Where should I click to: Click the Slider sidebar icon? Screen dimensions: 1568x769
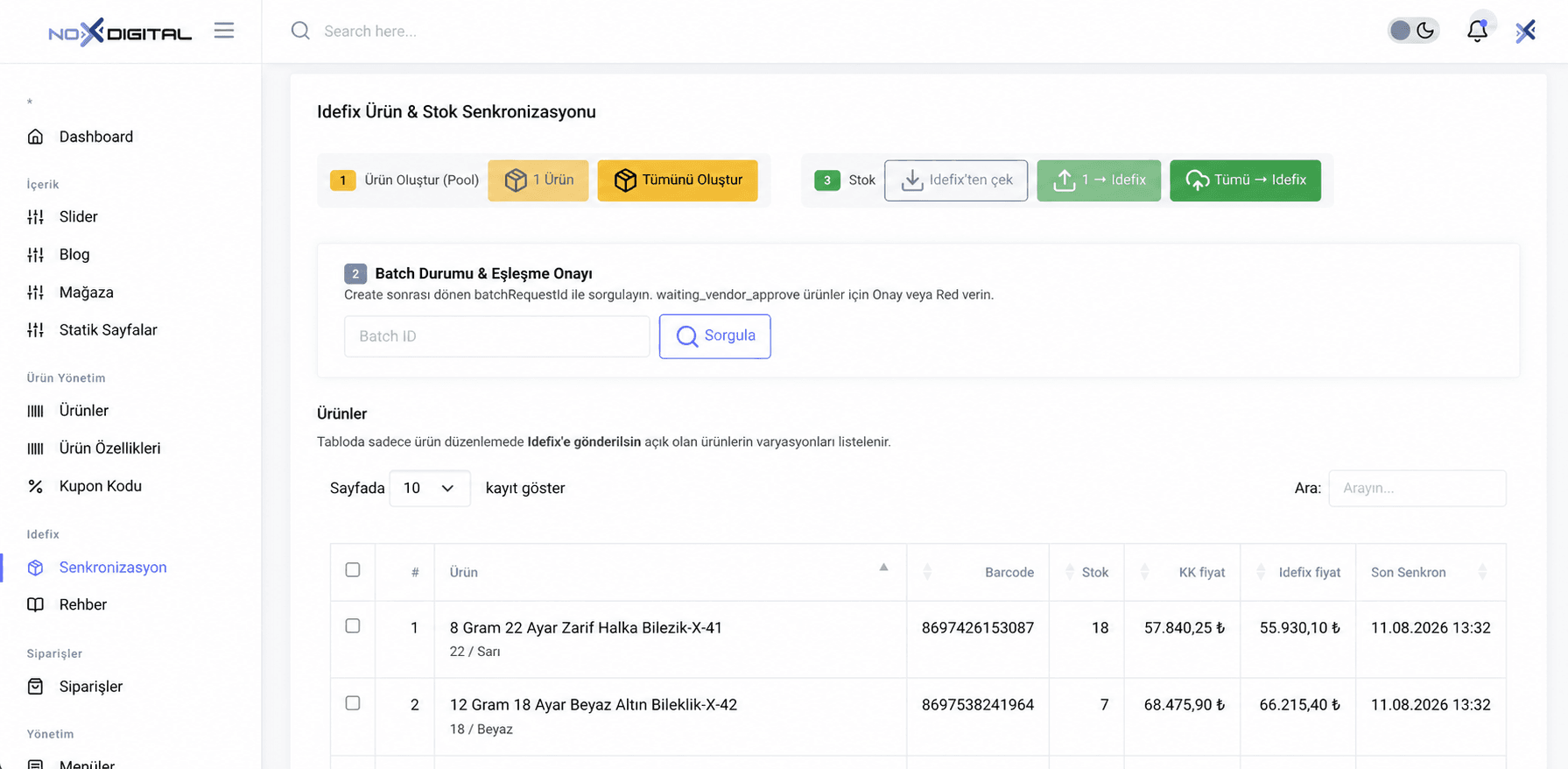point(35,216)
